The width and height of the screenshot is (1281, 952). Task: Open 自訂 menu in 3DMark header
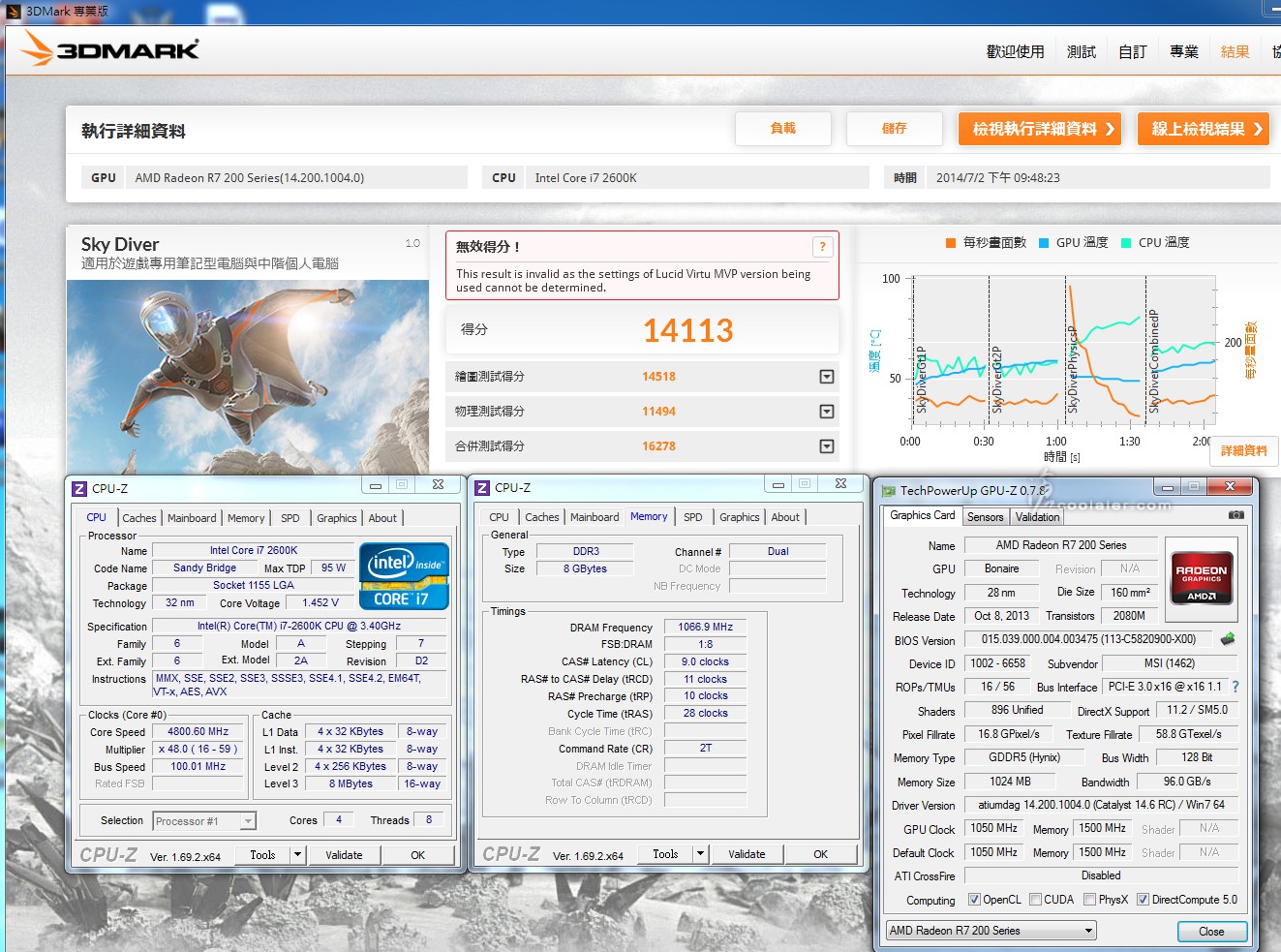[x=1133, y=51]
